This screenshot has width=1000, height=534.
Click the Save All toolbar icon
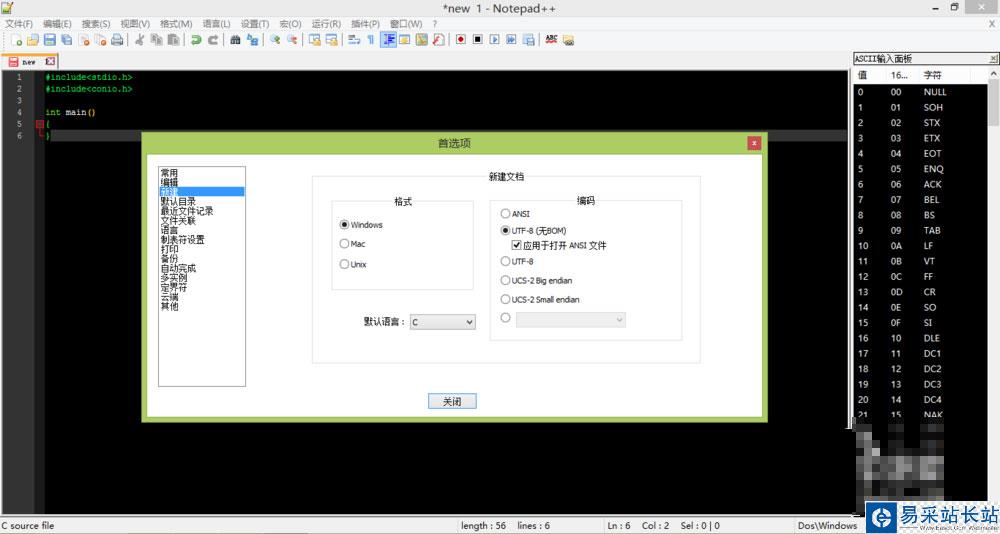tap(66, 40)
